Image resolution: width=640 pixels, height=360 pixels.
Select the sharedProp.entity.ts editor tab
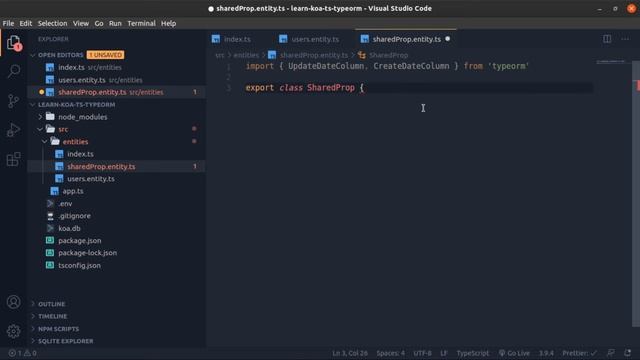406,39
